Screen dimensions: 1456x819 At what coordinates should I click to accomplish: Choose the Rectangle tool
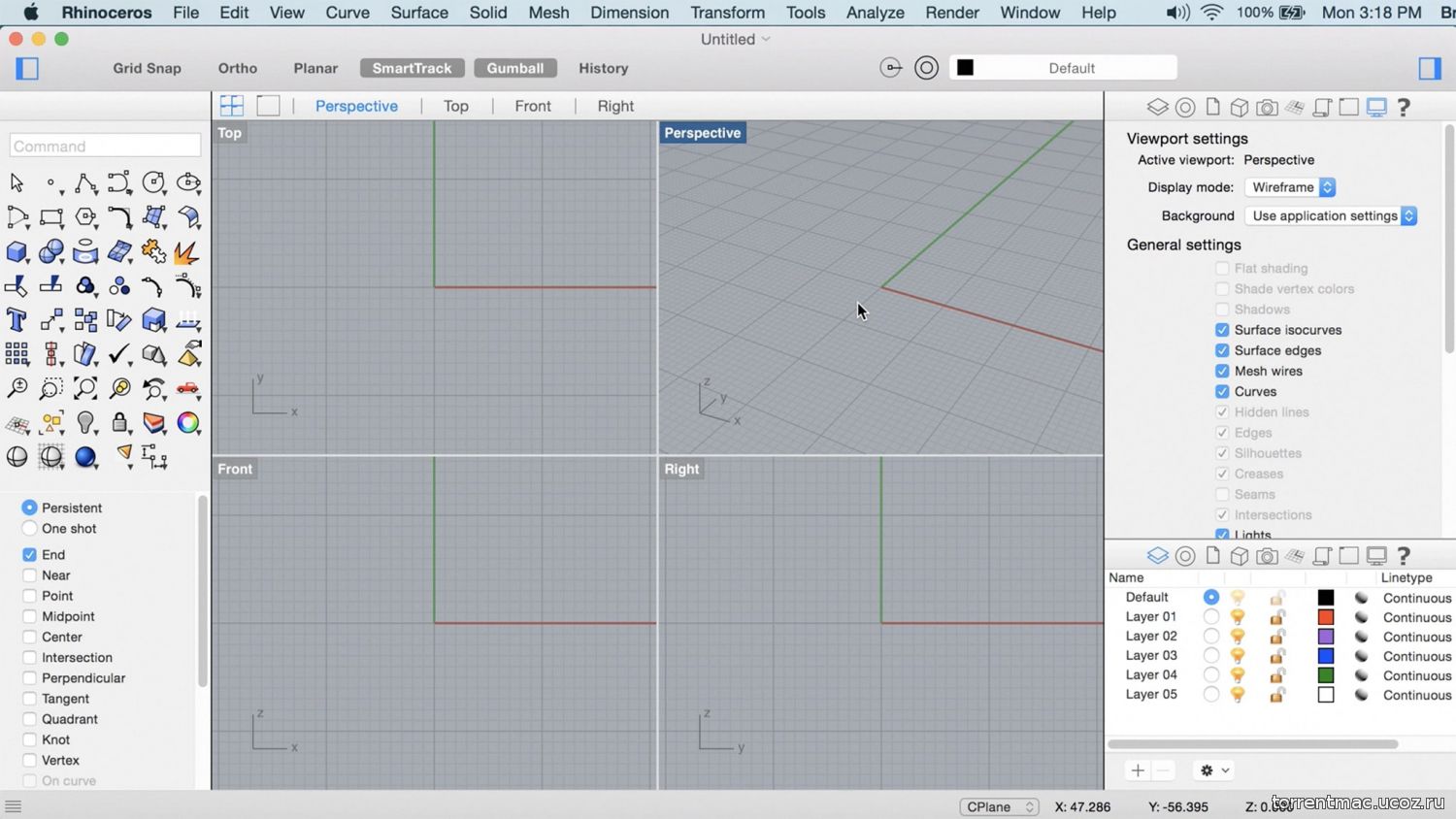pyautogui.click(x=51, y=217)
